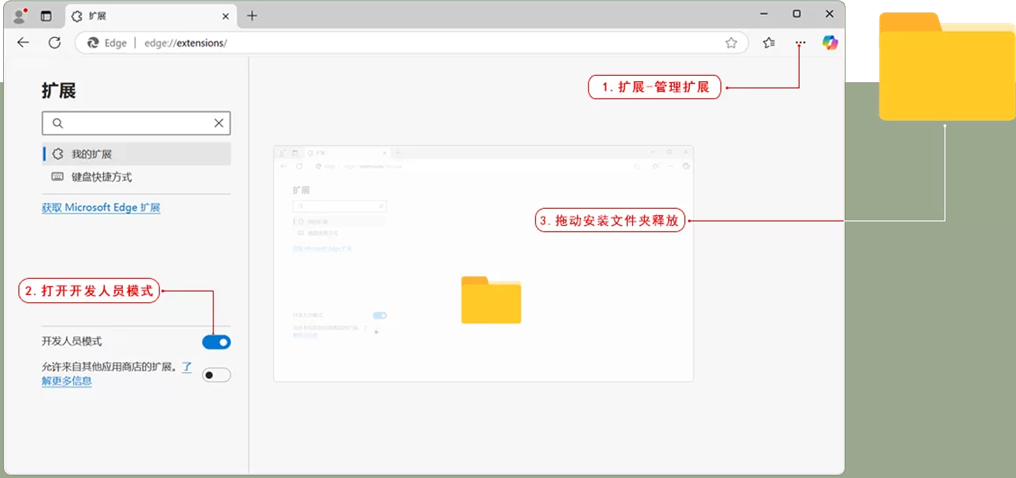Open 了解更多信息 link
The image size is (1016, 478).
(x=67, y=381)
